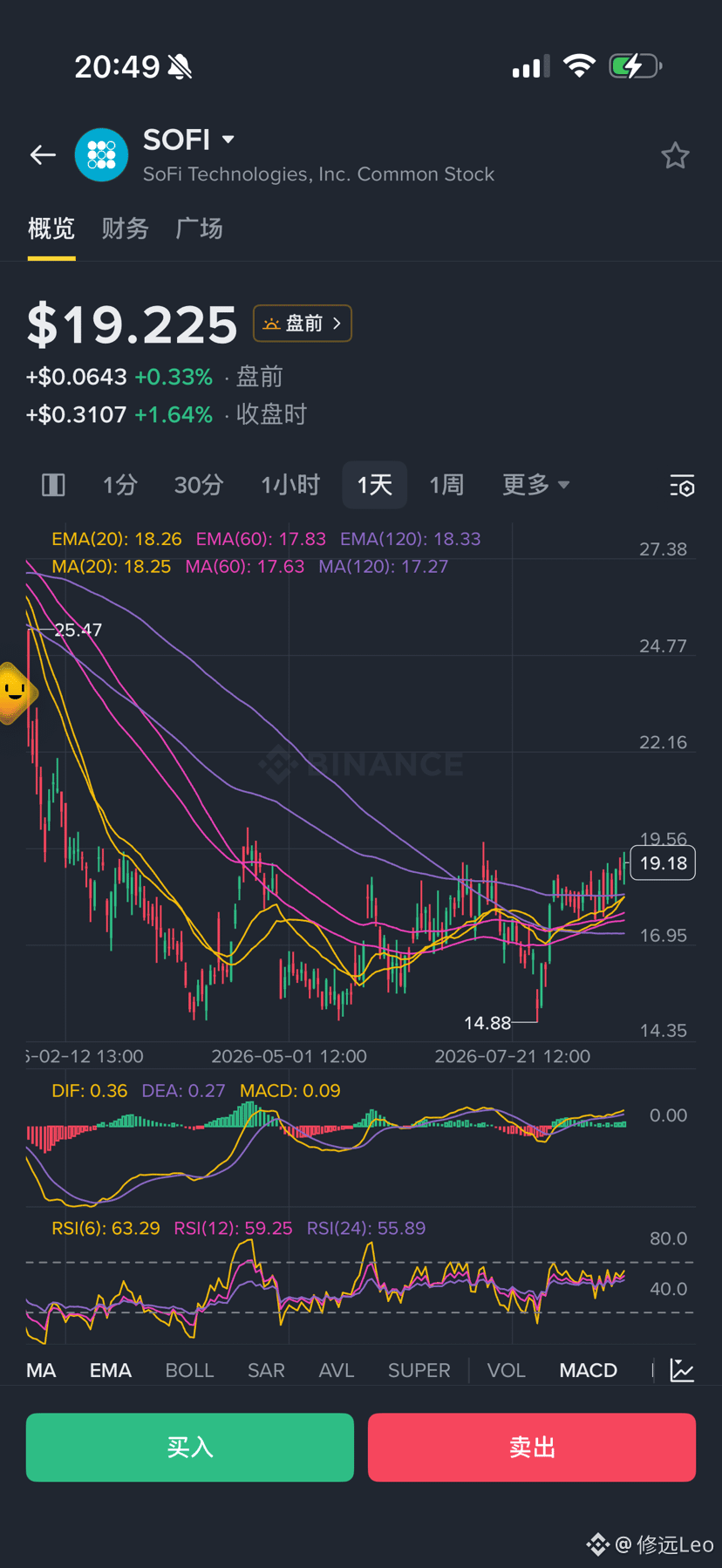Tap the RSI(6): 63.29 value
Viewport: 722px width, 1568px height.
106,1229
